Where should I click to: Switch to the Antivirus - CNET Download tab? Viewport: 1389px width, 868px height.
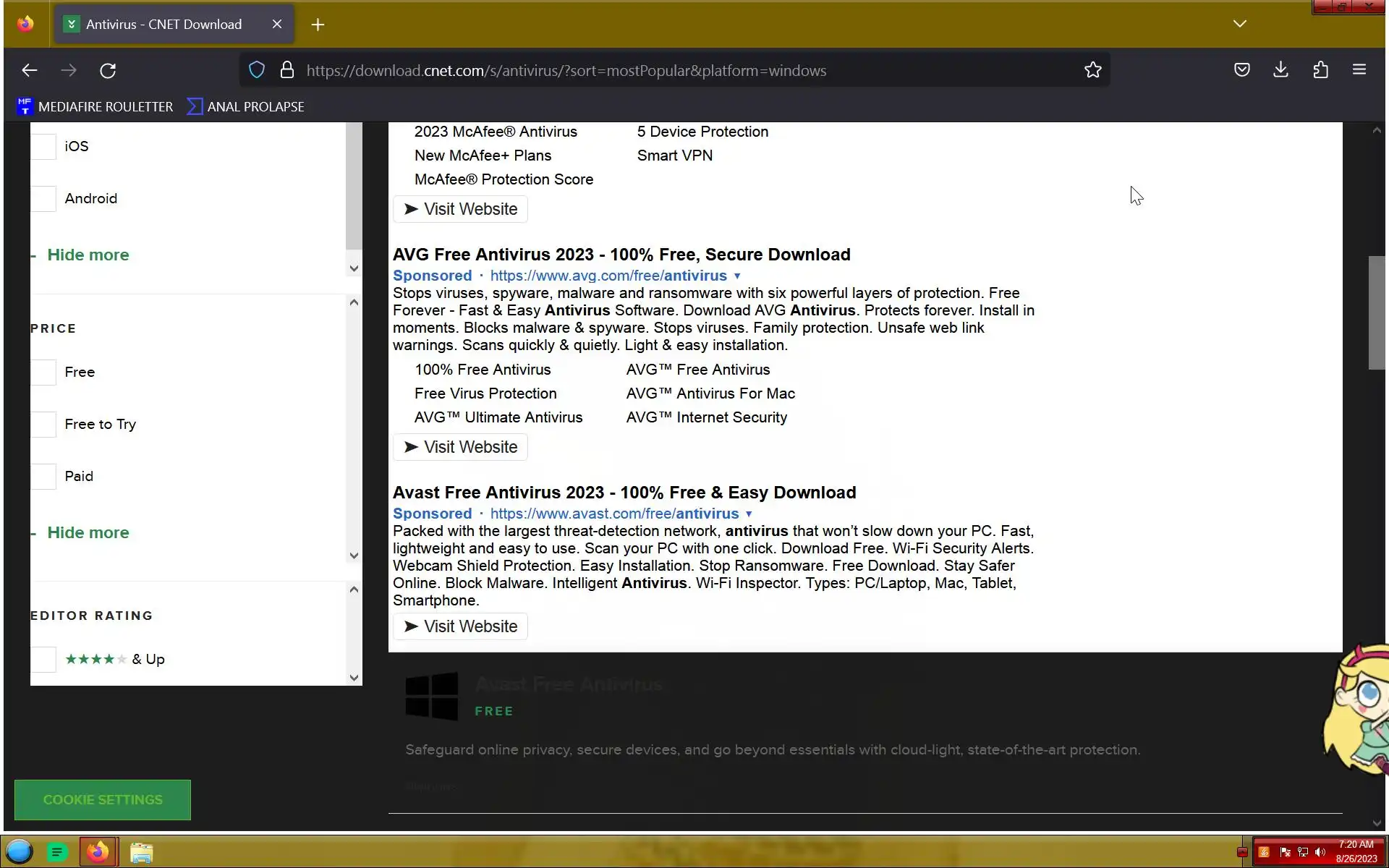[164, 25]
